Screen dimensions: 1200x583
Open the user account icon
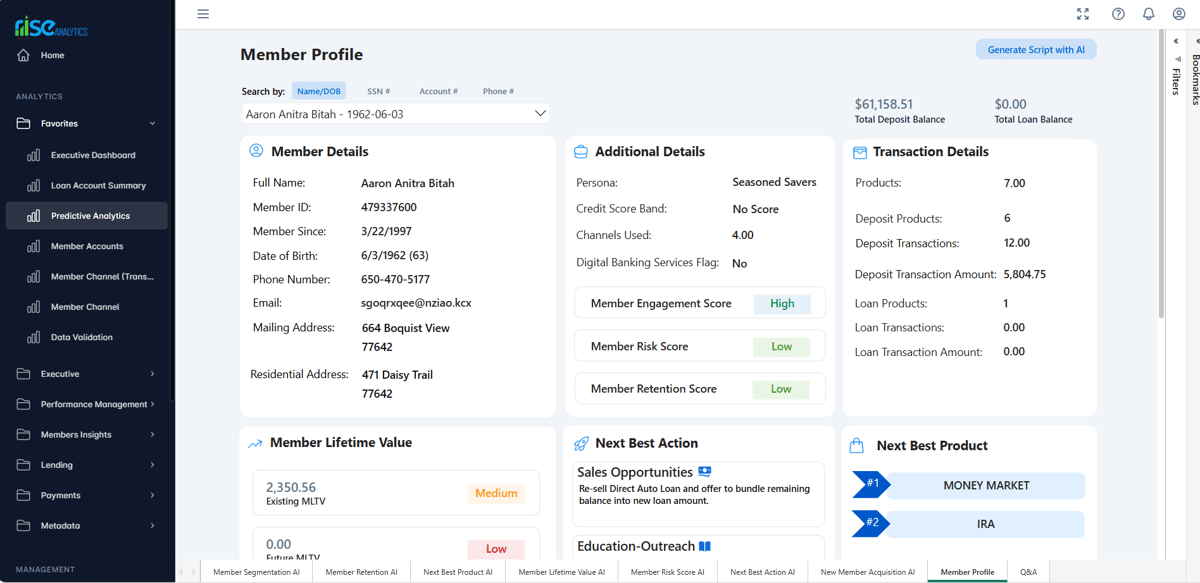(1179, 14)
